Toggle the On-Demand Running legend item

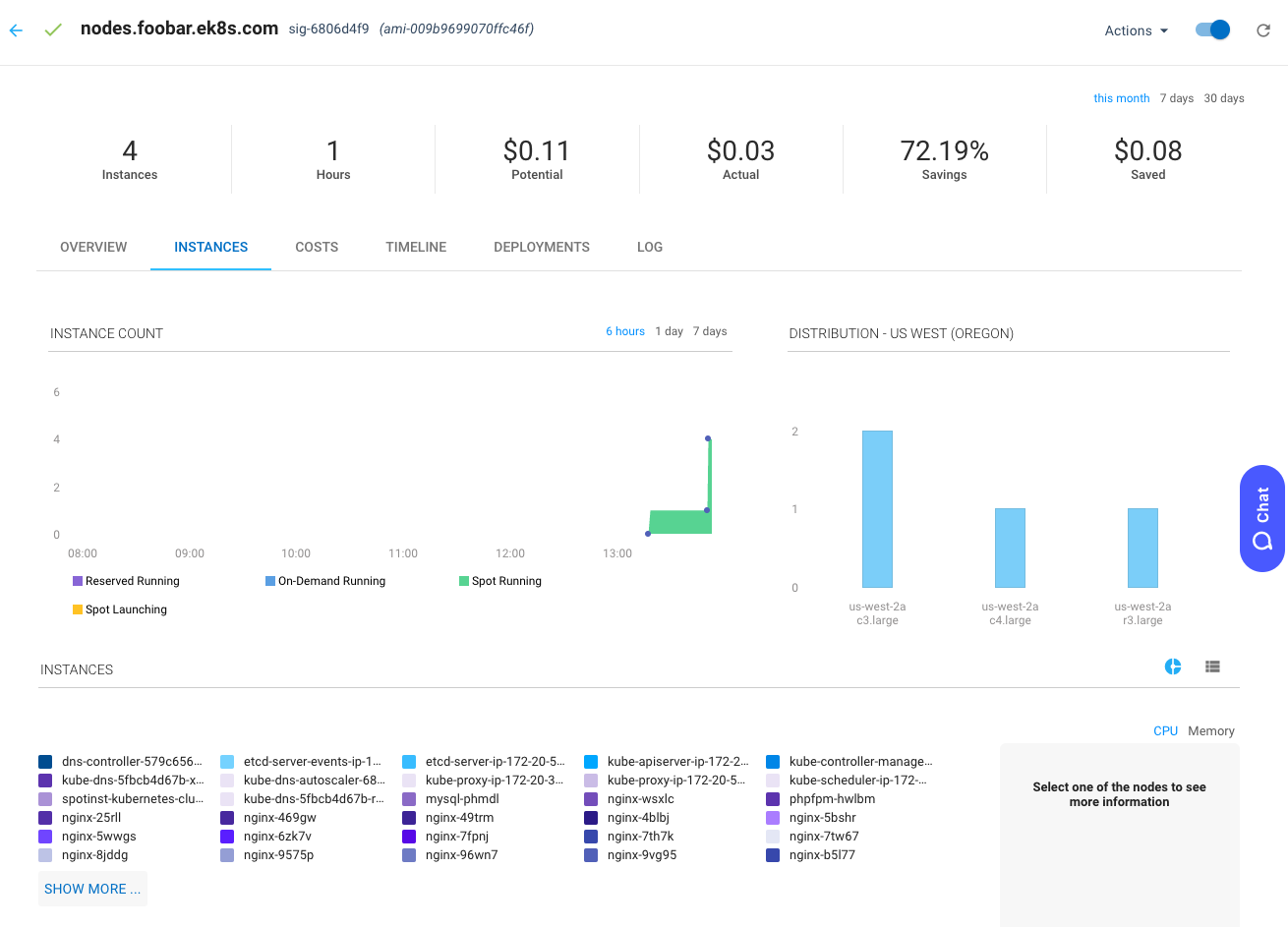tap(325, 581)
